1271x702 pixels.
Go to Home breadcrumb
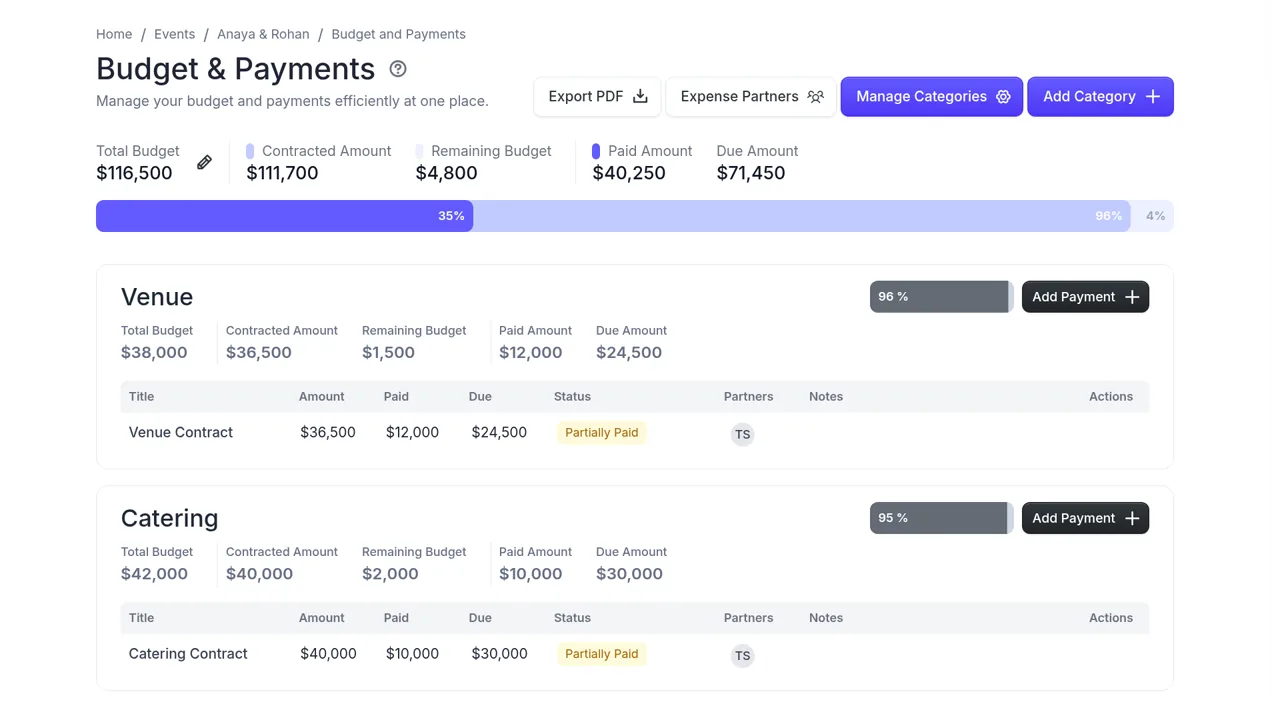point(114,34)
